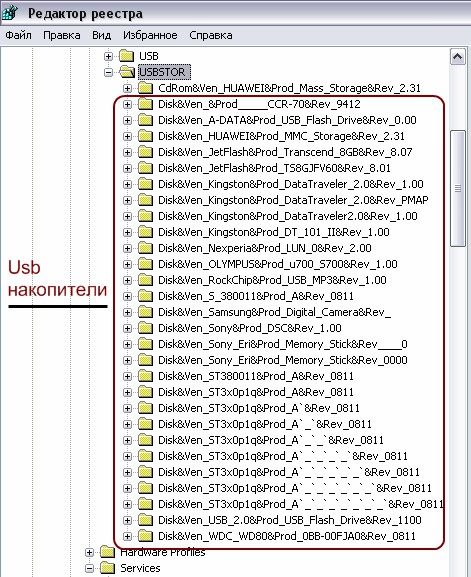This screenshot has width=471, height=577.
Task: Expand the Disk&Ven_&Prod CCR-70 key
Action: (x=127, y=104)
